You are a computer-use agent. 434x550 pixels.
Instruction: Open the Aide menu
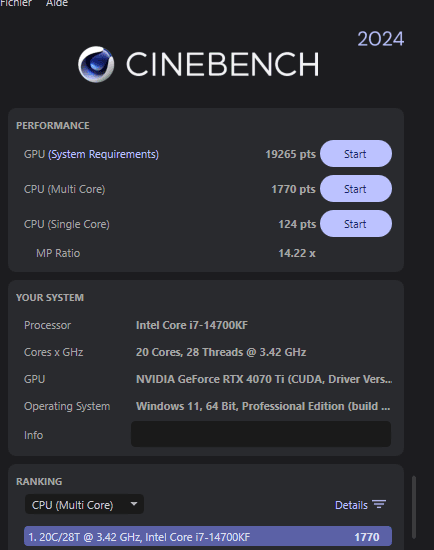click(57, 3)
